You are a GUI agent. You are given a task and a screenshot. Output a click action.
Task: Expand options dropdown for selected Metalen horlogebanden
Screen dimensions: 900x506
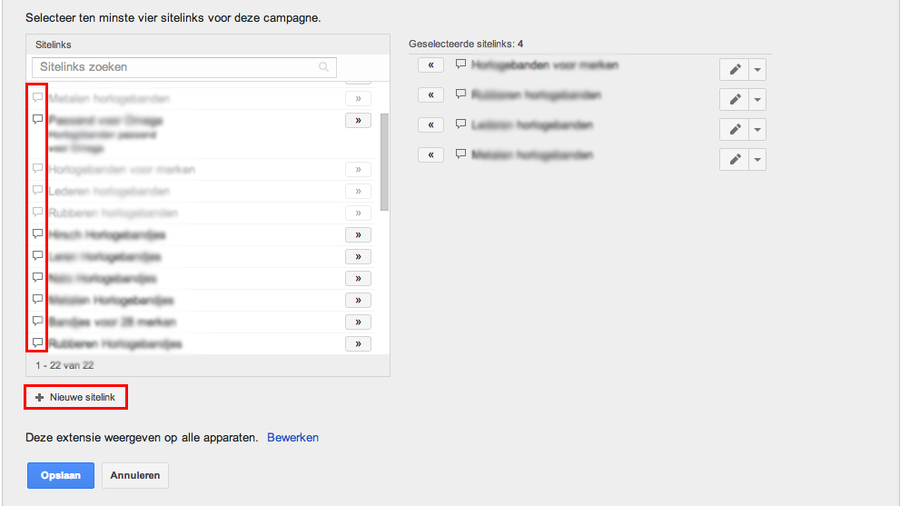coord(757,160)
